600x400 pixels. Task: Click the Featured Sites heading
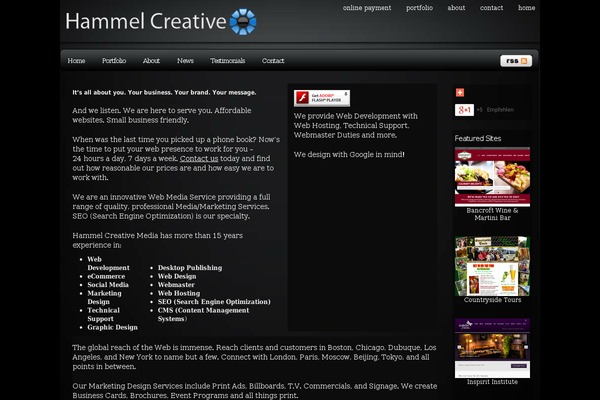click(478, 139)
